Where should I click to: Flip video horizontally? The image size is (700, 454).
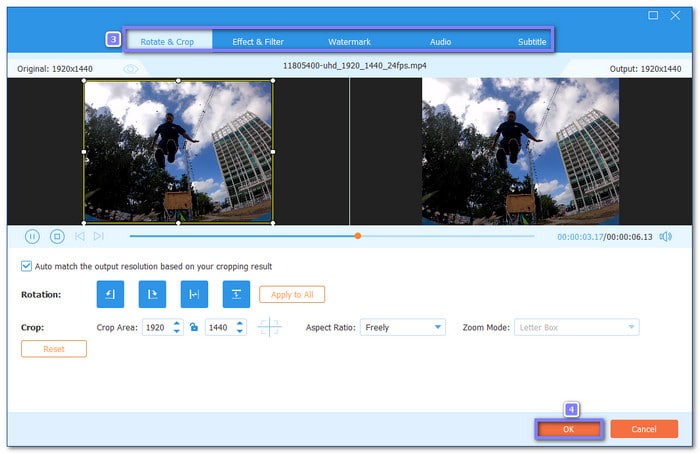point(194,294)
